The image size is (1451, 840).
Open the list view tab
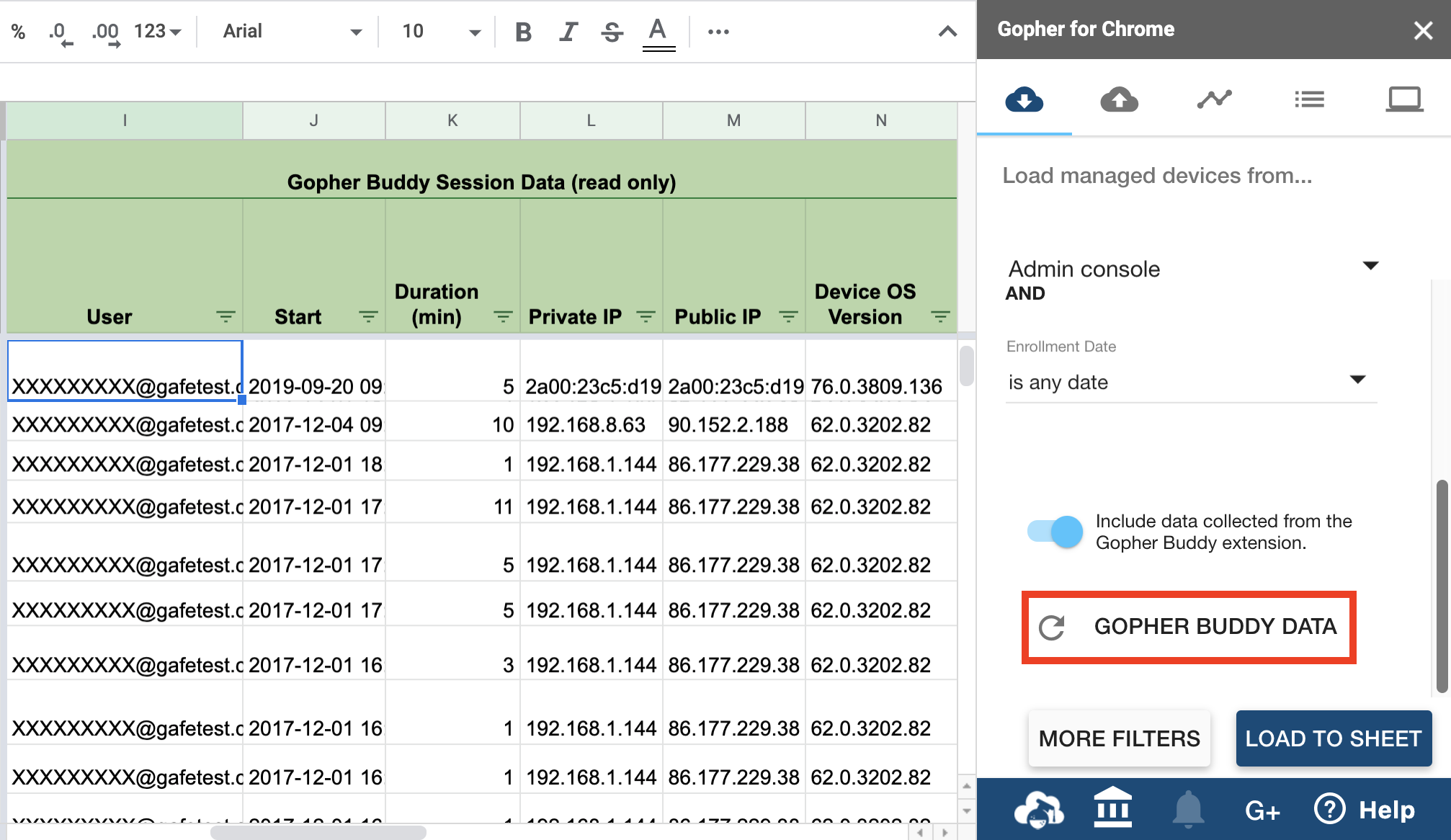[1309, 99]
